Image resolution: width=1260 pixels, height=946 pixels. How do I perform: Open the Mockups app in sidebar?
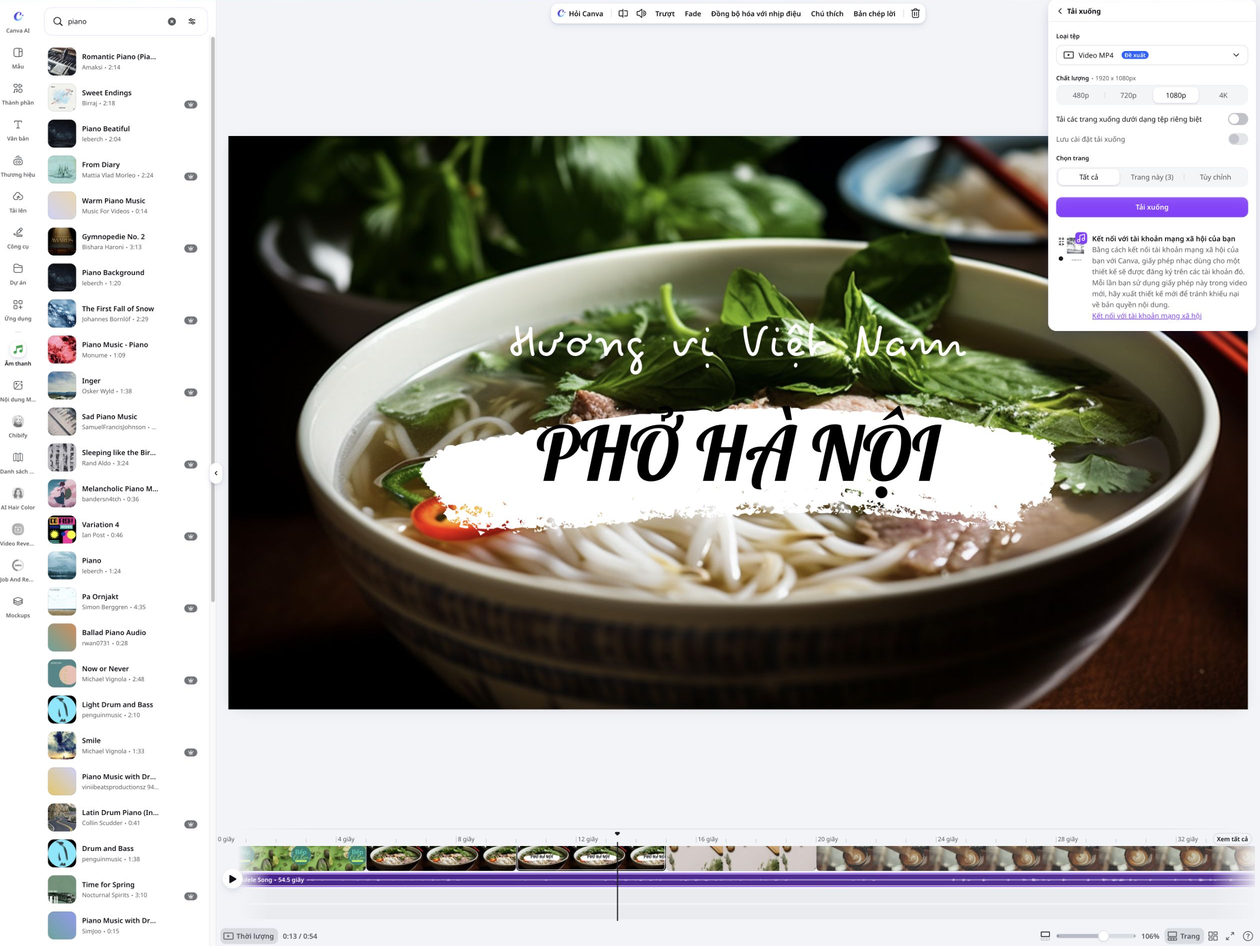point(18,606)
